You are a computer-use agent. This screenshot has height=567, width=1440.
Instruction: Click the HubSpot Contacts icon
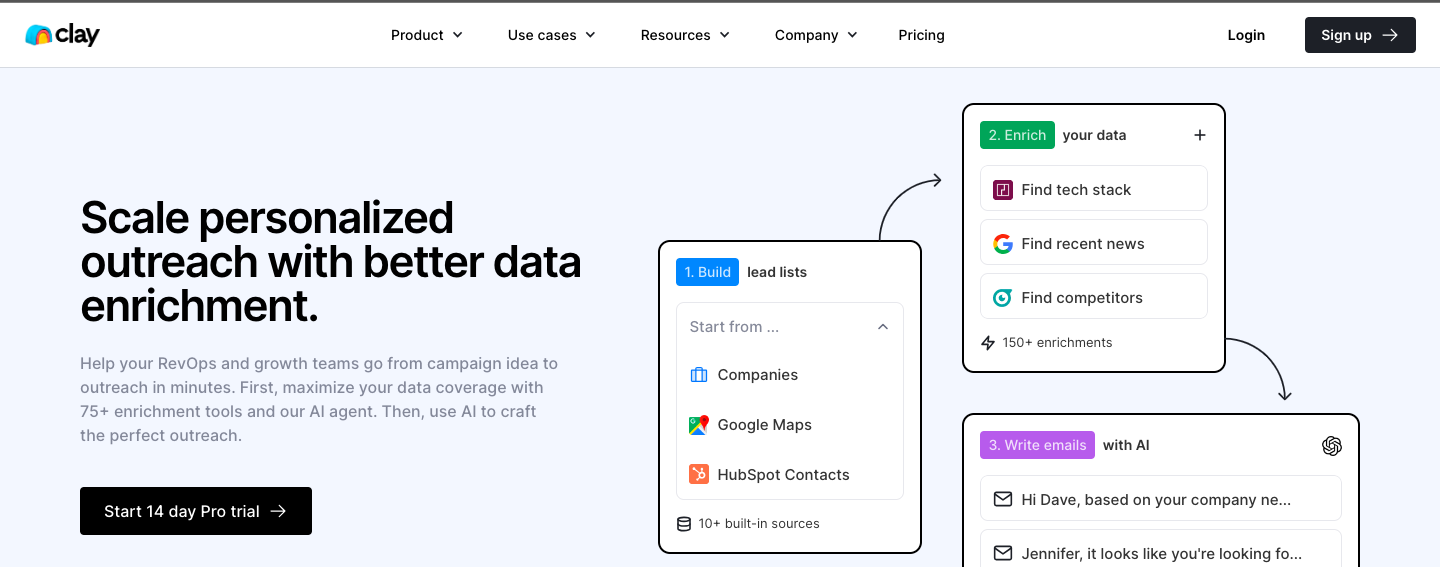coord(698,475)
